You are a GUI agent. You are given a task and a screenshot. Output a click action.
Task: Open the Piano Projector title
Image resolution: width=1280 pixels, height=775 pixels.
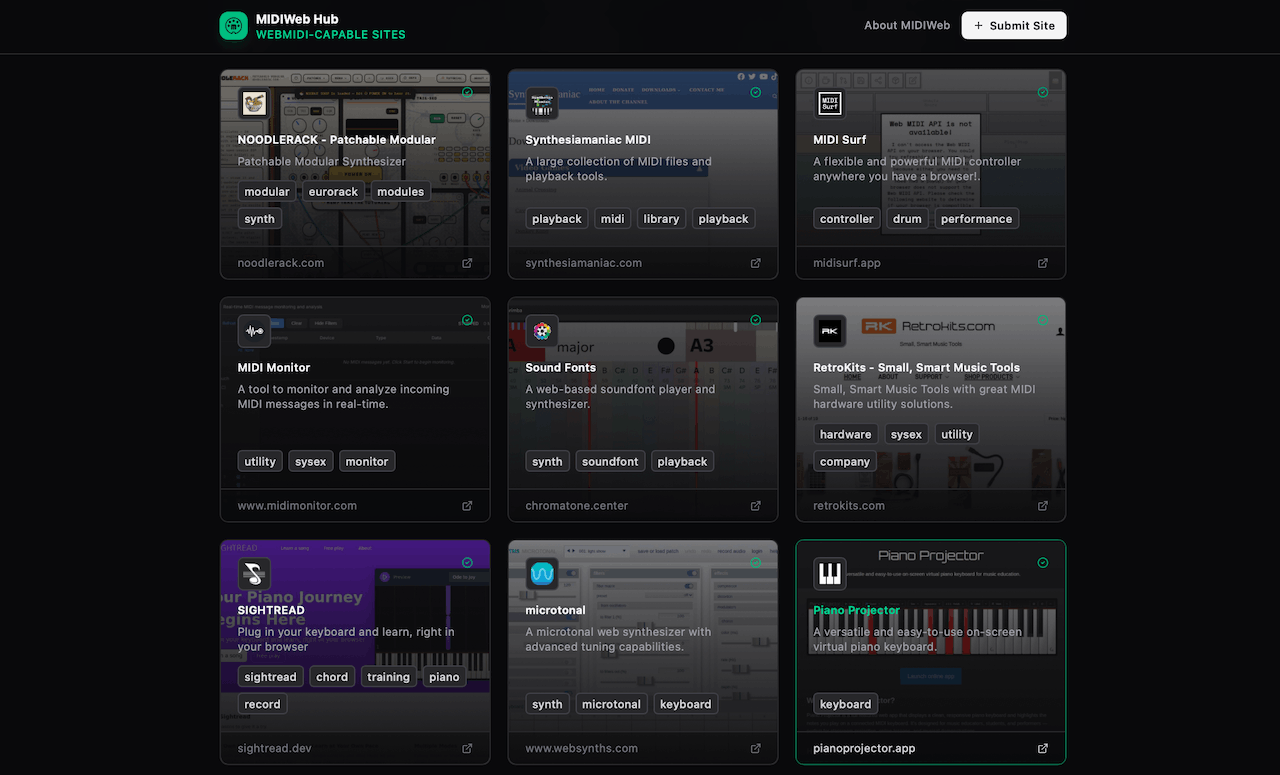pos(856,610)
